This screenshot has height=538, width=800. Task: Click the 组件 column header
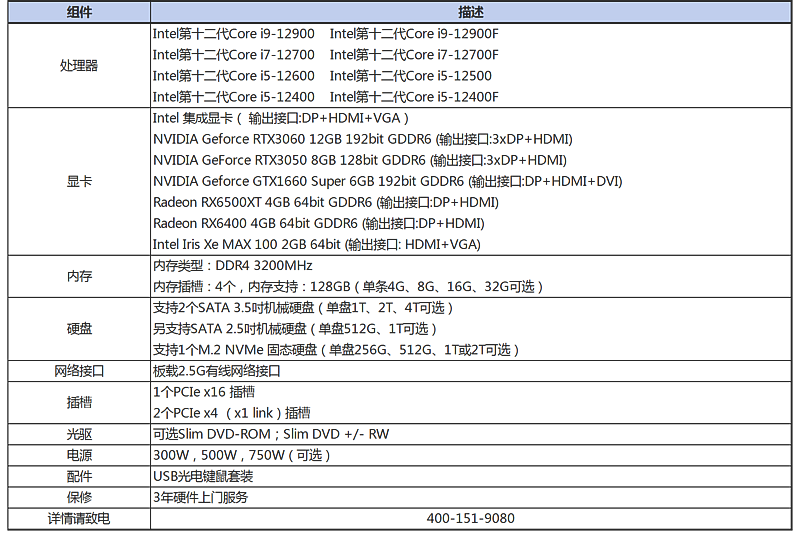point(79,12)
